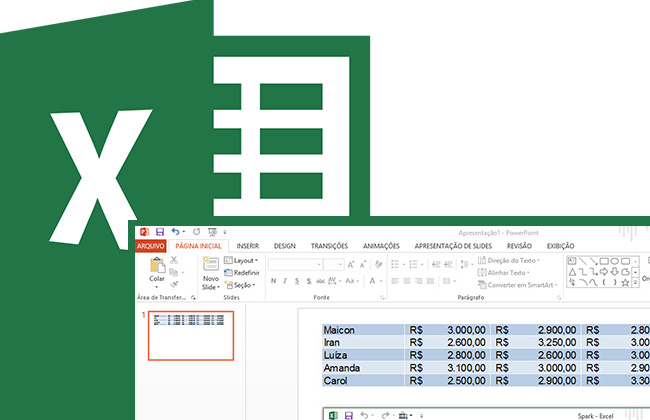650x420 pixels.
Task: Increase font size with the larger A icon
Action: coord(351,265)
